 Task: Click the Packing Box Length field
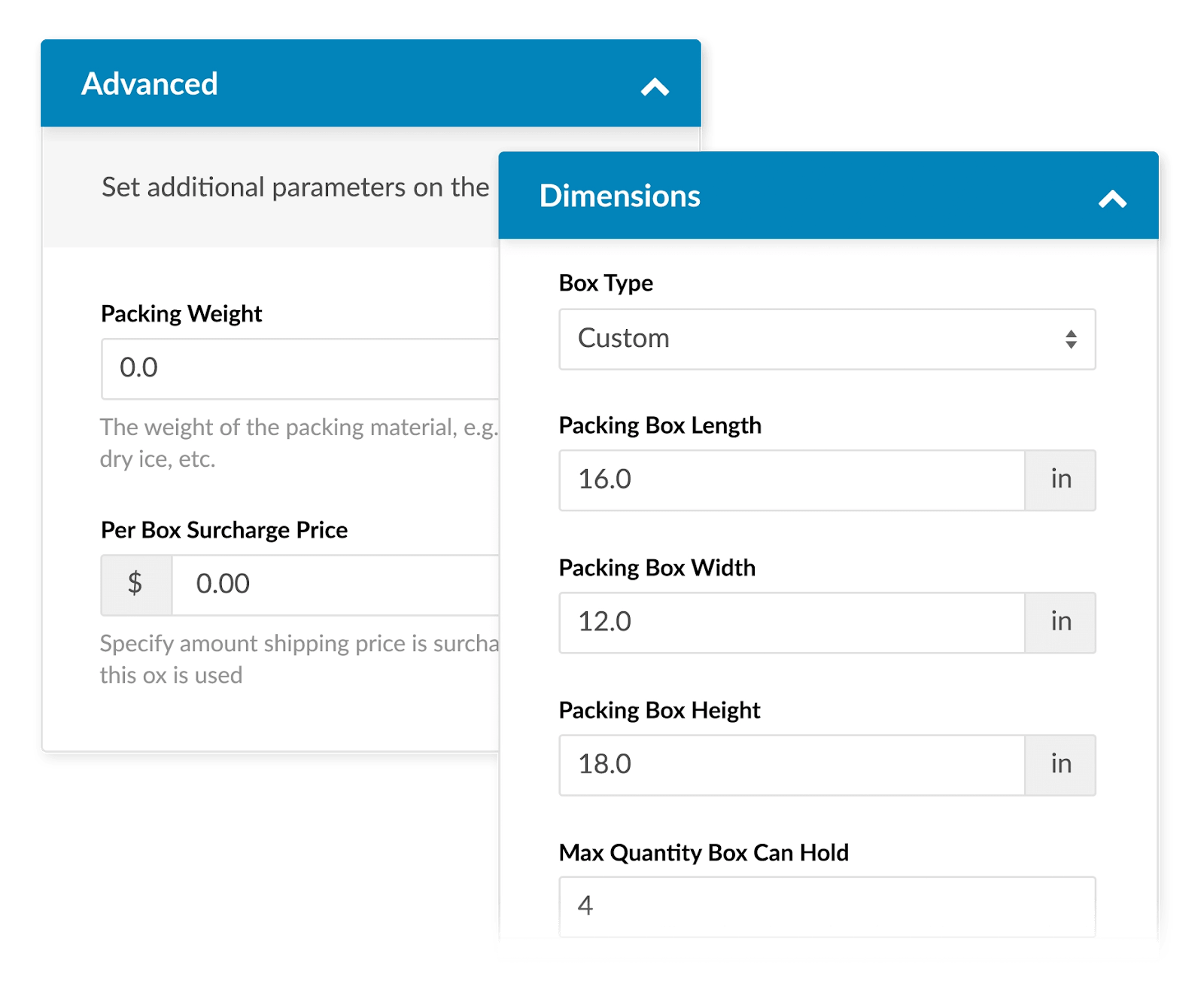point(792,480)
